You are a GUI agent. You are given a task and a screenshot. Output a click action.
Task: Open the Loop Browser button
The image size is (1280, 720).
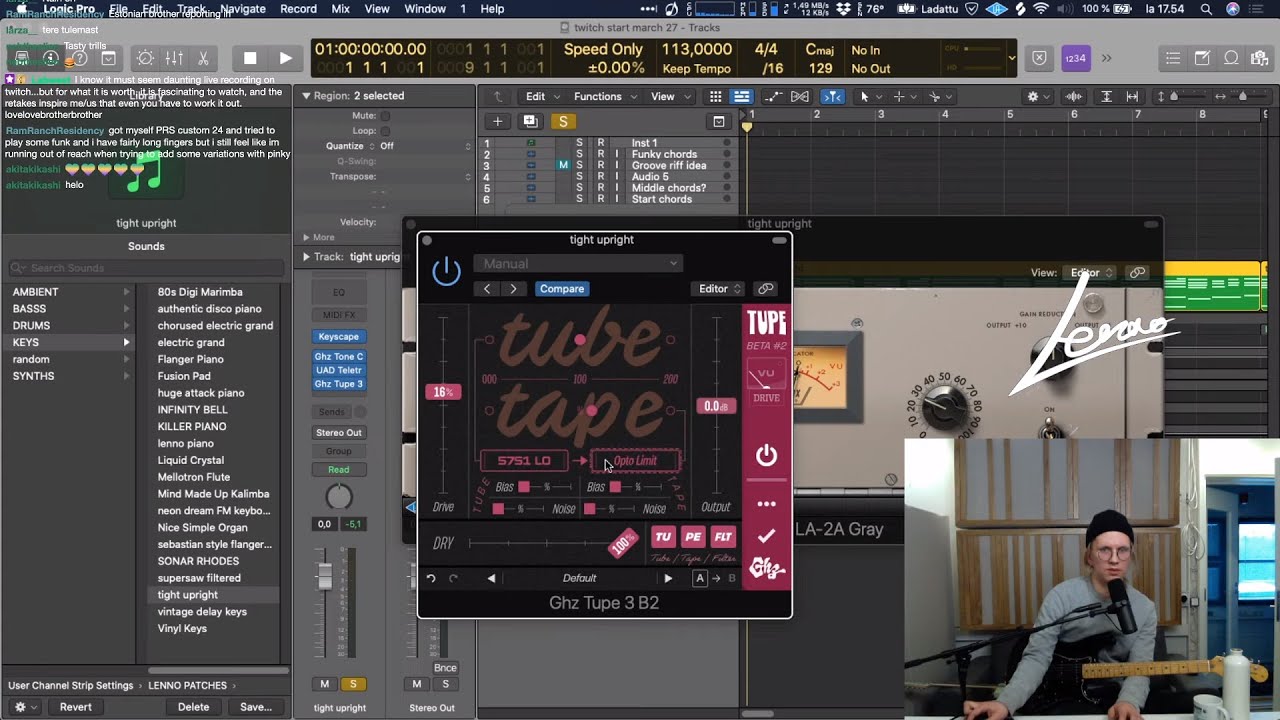pyautogui.click(x=1231, y=58)
